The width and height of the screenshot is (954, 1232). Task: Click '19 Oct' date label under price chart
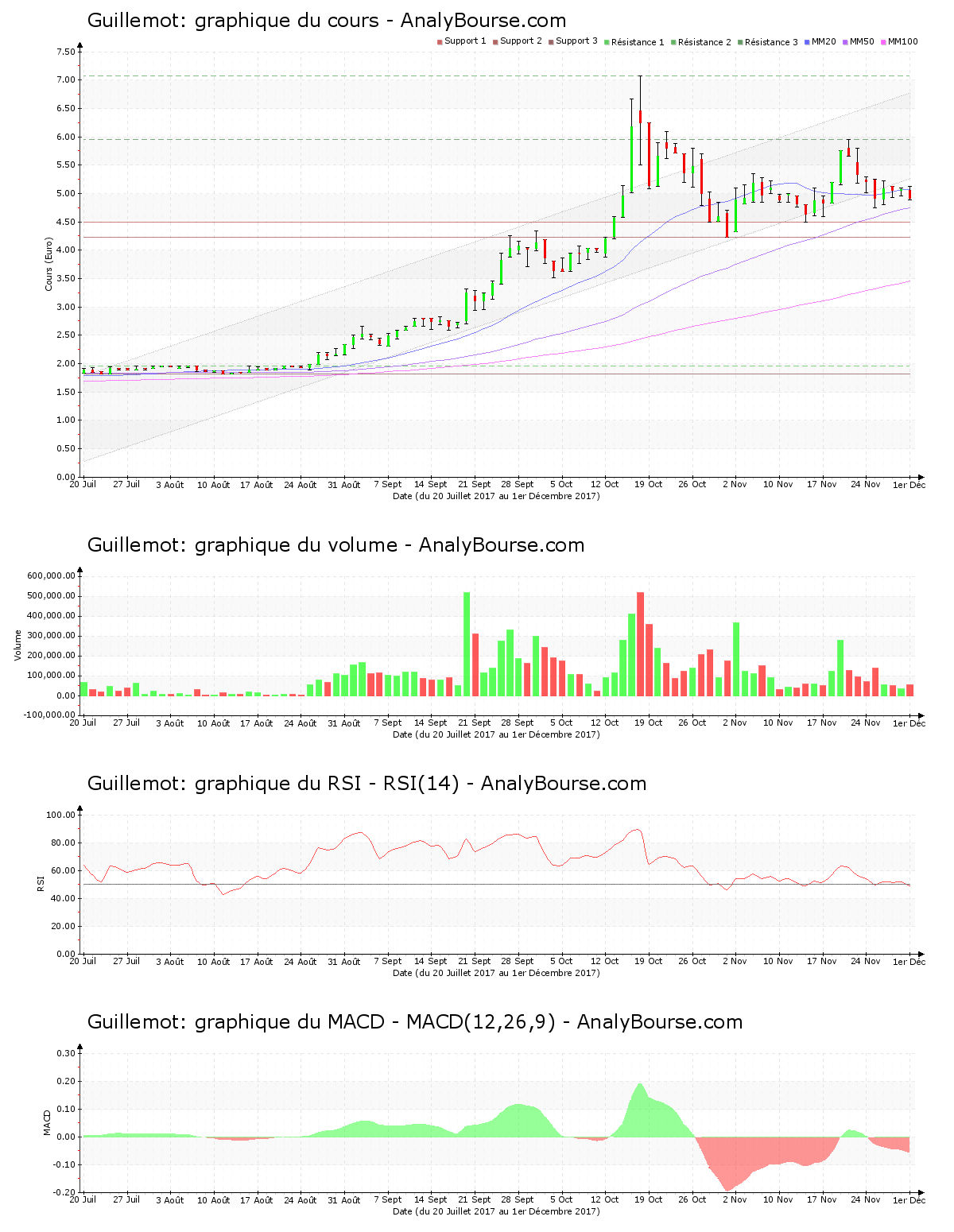pyautogui.click(x=649, y=484)
